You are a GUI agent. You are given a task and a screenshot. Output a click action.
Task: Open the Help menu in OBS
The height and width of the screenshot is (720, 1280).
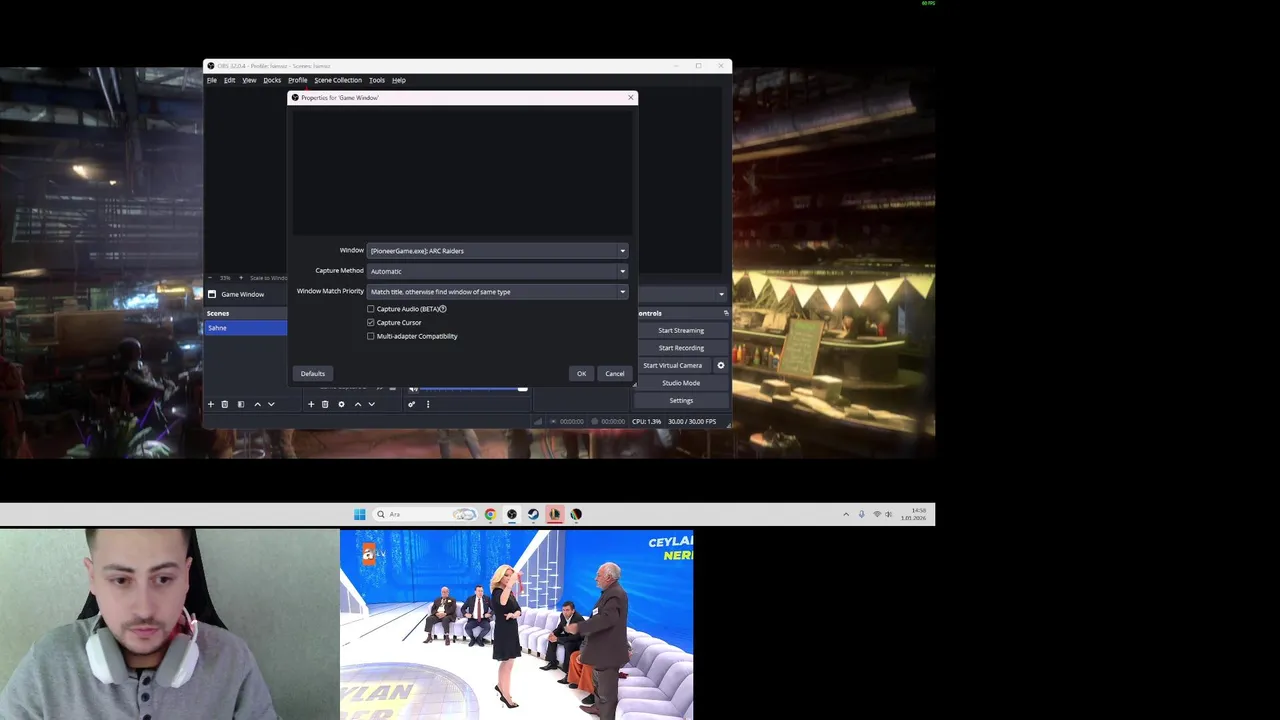(x=399, y=80)
